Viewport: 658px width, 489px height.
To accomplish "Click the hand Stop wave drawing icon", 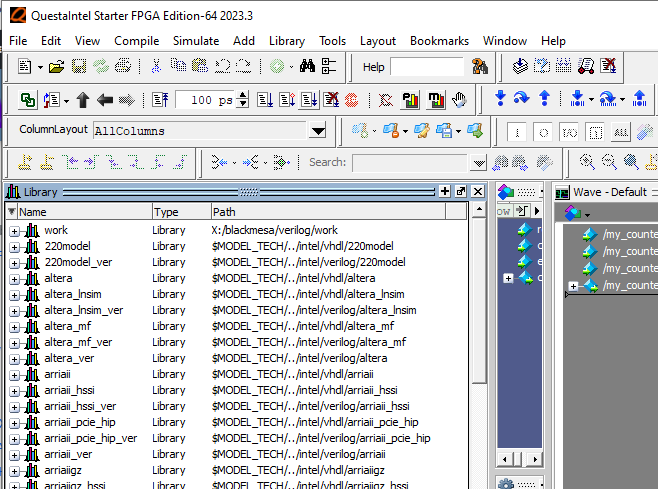I will click(x=460, y=100).
